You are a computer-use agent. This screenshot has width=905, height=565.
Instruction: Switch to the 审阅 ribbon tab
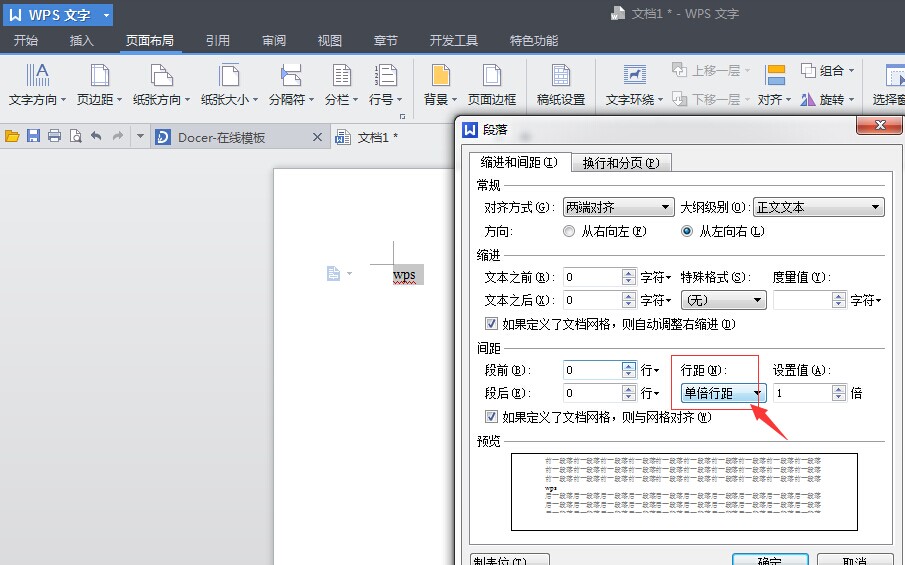(274, 40)
